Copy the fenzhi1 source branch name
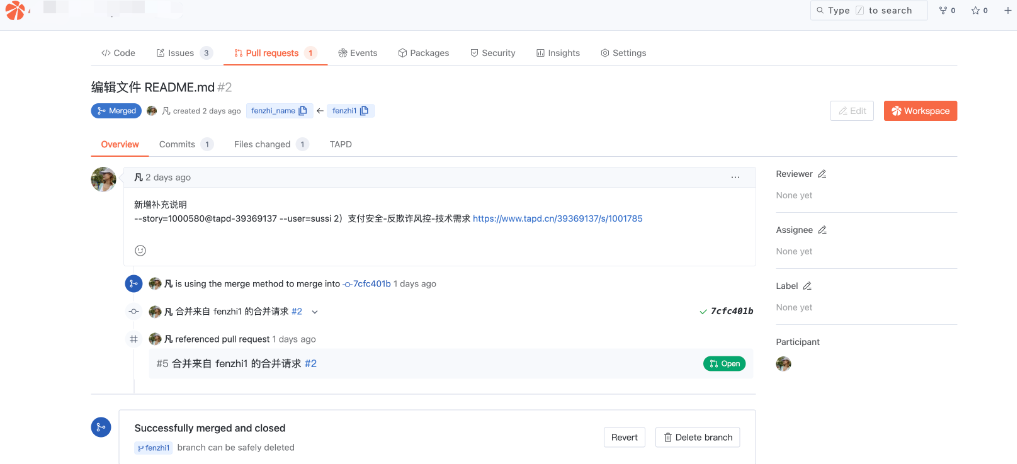The width and height of the screenshot is (1017, 464). coord(364,111)
